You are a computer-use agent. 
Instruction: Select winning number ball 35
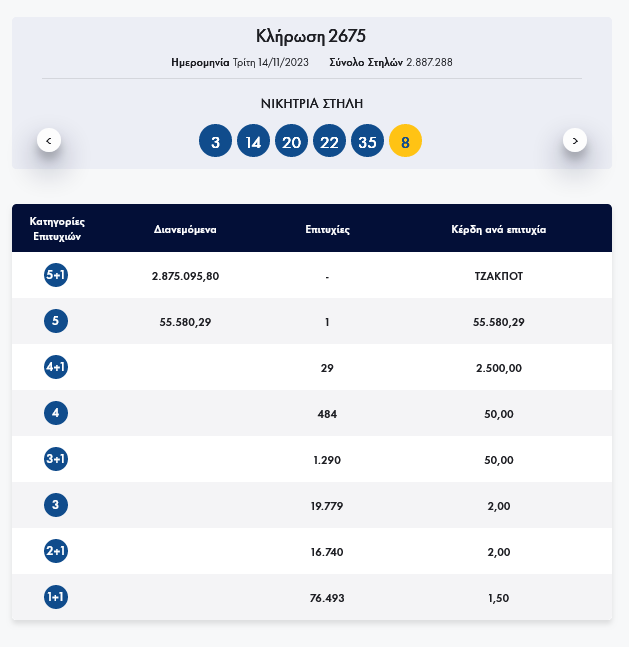(x=367, y=141)
